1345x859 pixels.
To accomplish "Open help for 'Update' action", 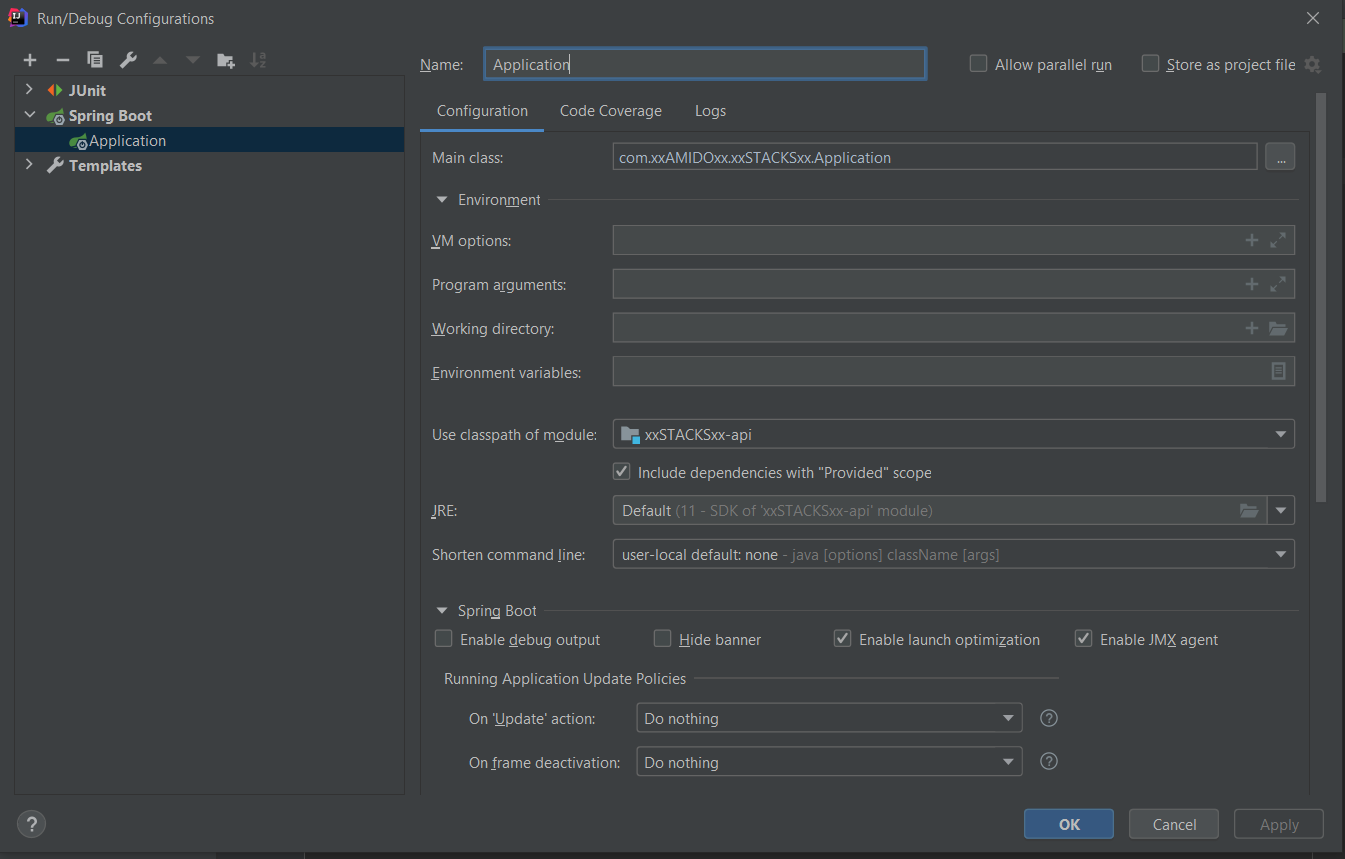I will click(1049, 718).
